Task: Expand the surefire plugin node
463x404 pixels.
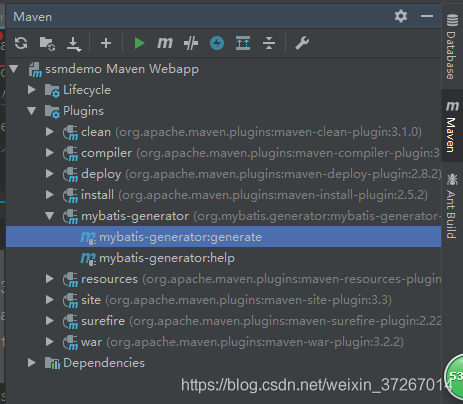Action: click(x=50, y=321)
